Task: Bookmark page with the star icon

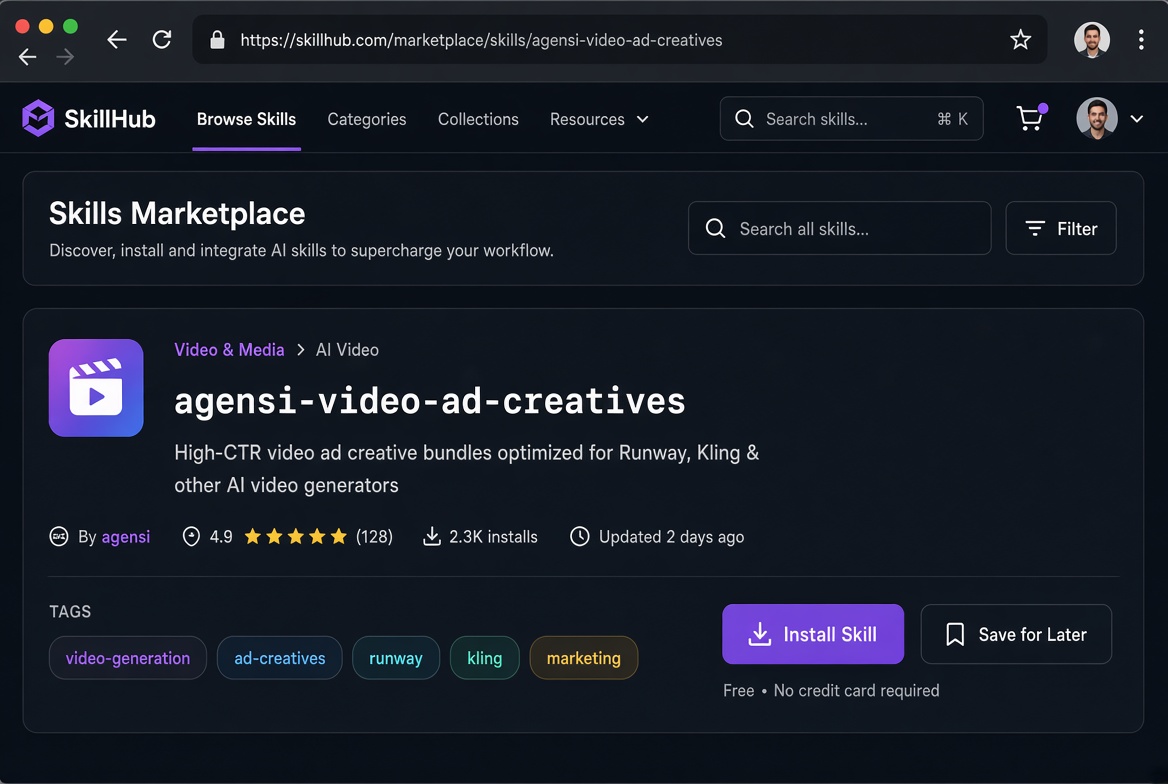Action: [1021, 39]
